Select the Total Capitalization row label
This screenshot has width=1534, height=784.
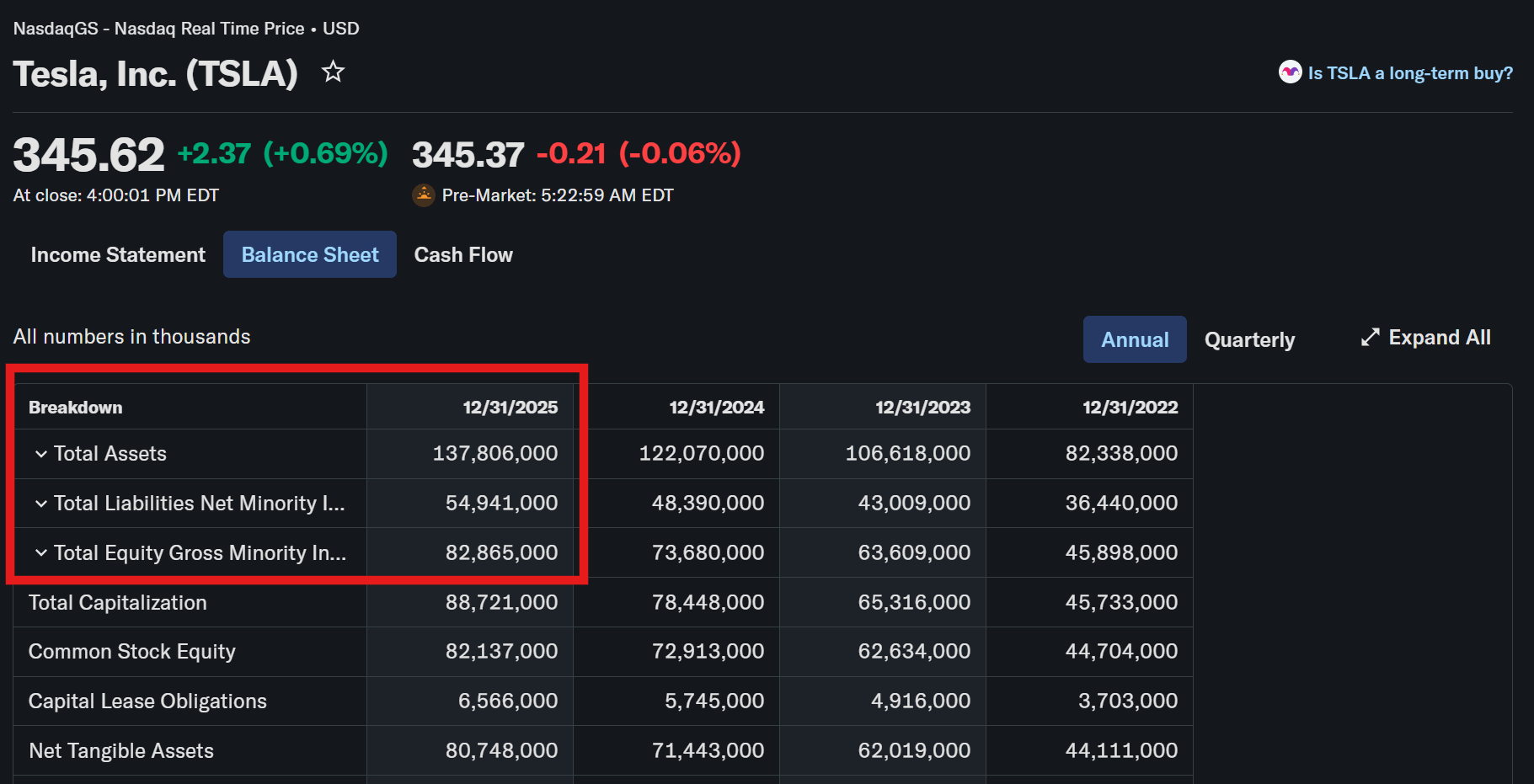(118, 603)
